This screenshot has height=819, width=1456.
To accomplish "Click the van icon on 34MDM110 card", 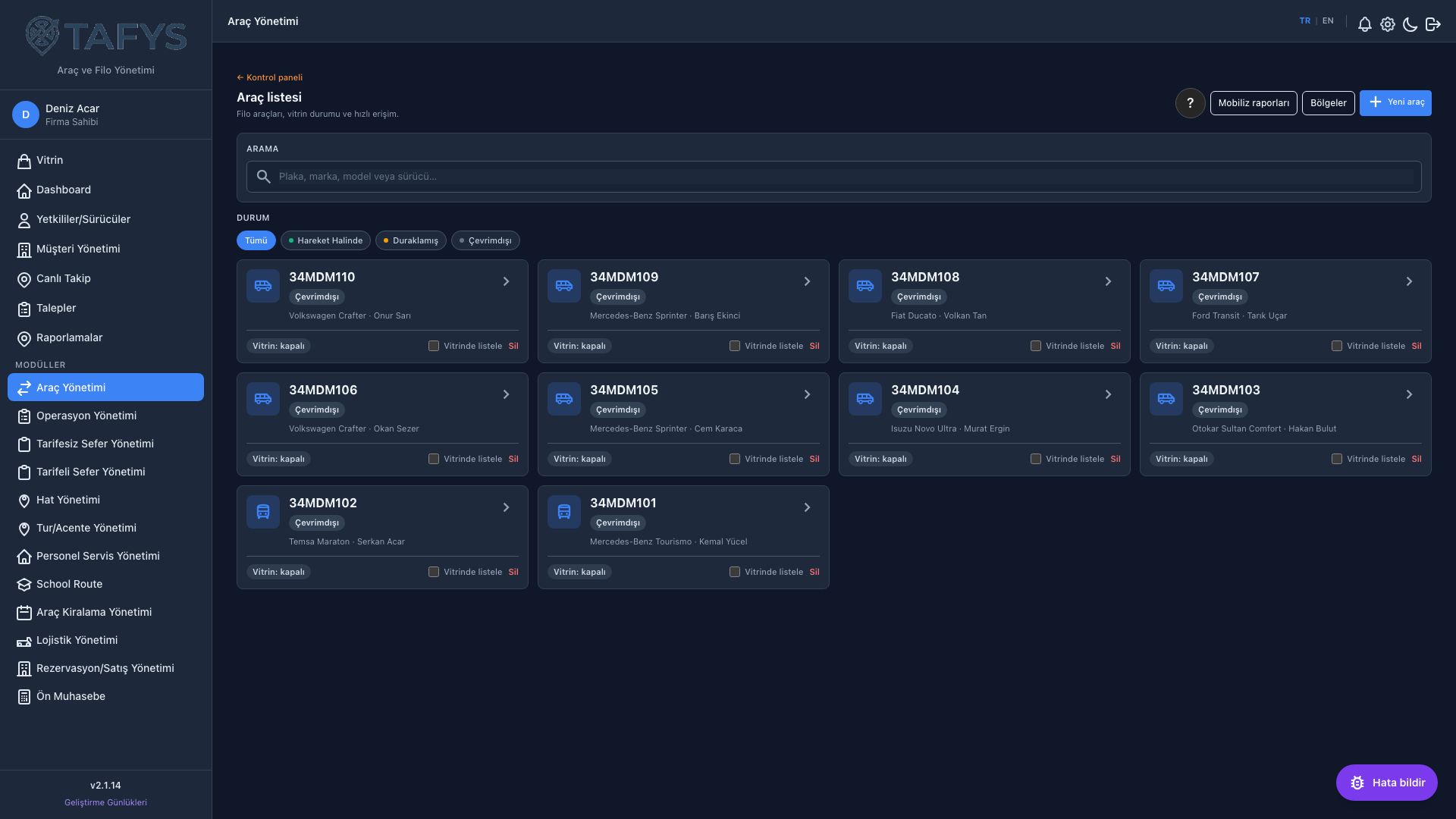I will 263,286.
